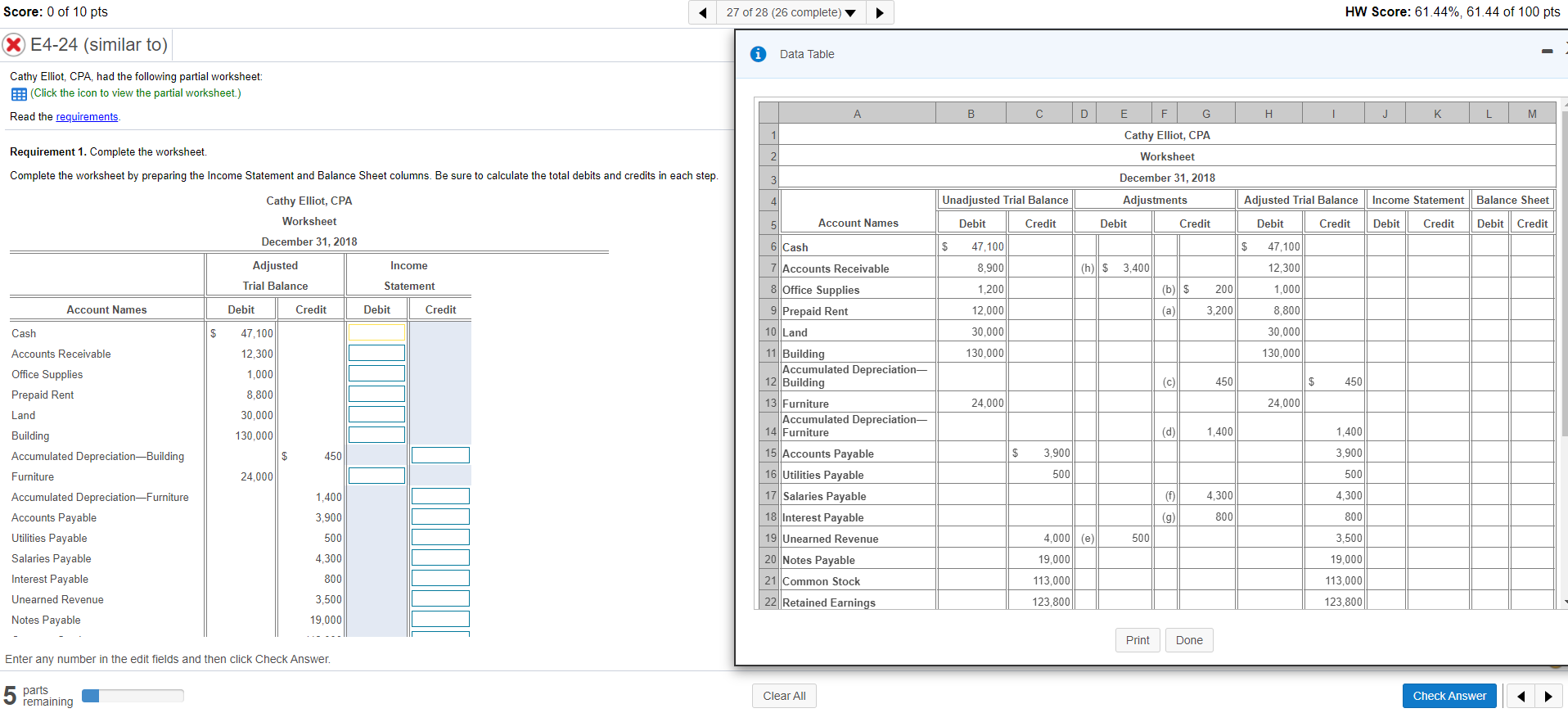
Task: Click the partial worksheet table icon
Action: [x=19, y=94]
